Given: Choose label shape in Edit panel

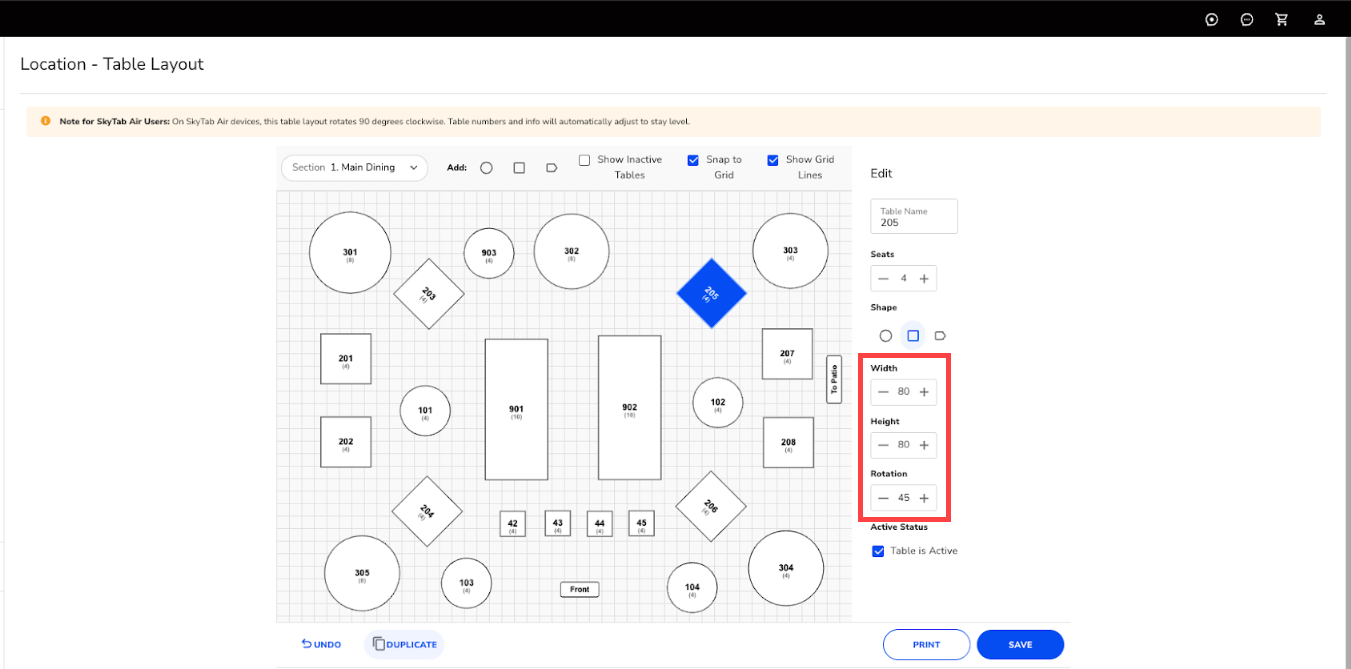Looking at the screenshot, I should pyautogui.click(x=940, y=336).
